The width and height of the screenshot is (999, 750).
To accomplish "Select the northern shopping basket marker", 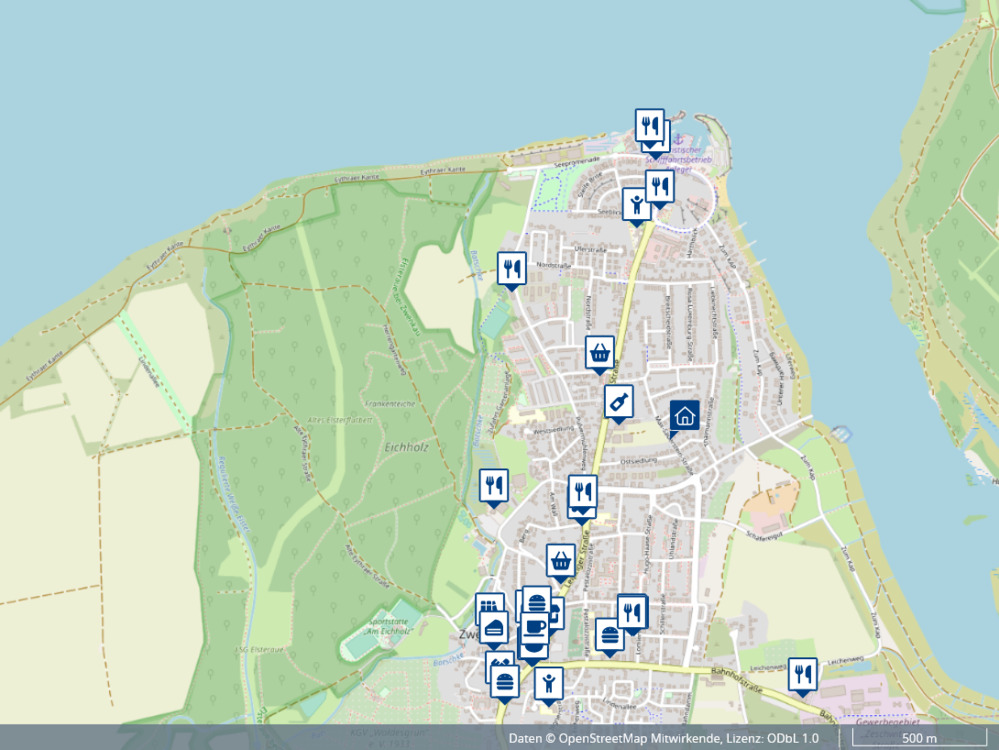I will point(599,352).
